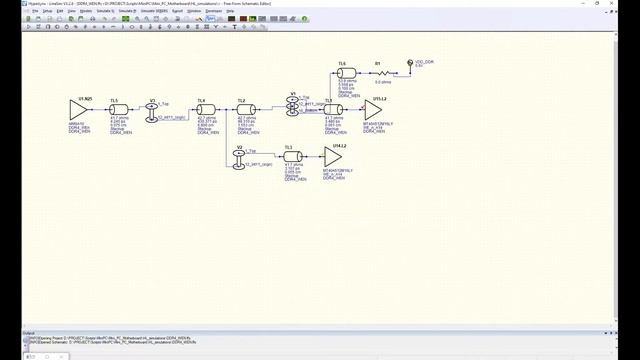The image size is (640, 360).
Task: Click the green circle help icon
Action: (304, 19)
